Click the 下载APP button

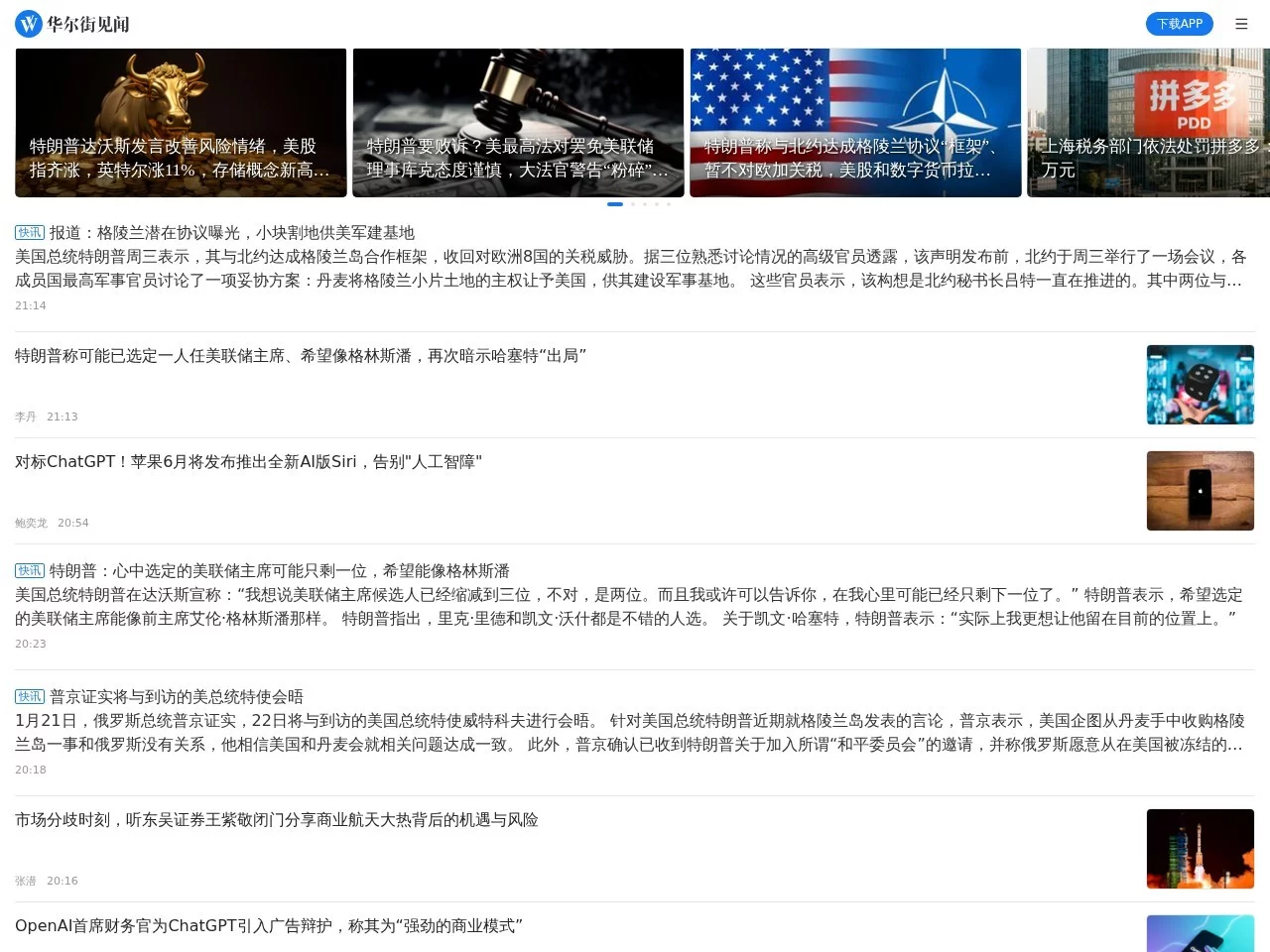click(x=1180, y=23)
